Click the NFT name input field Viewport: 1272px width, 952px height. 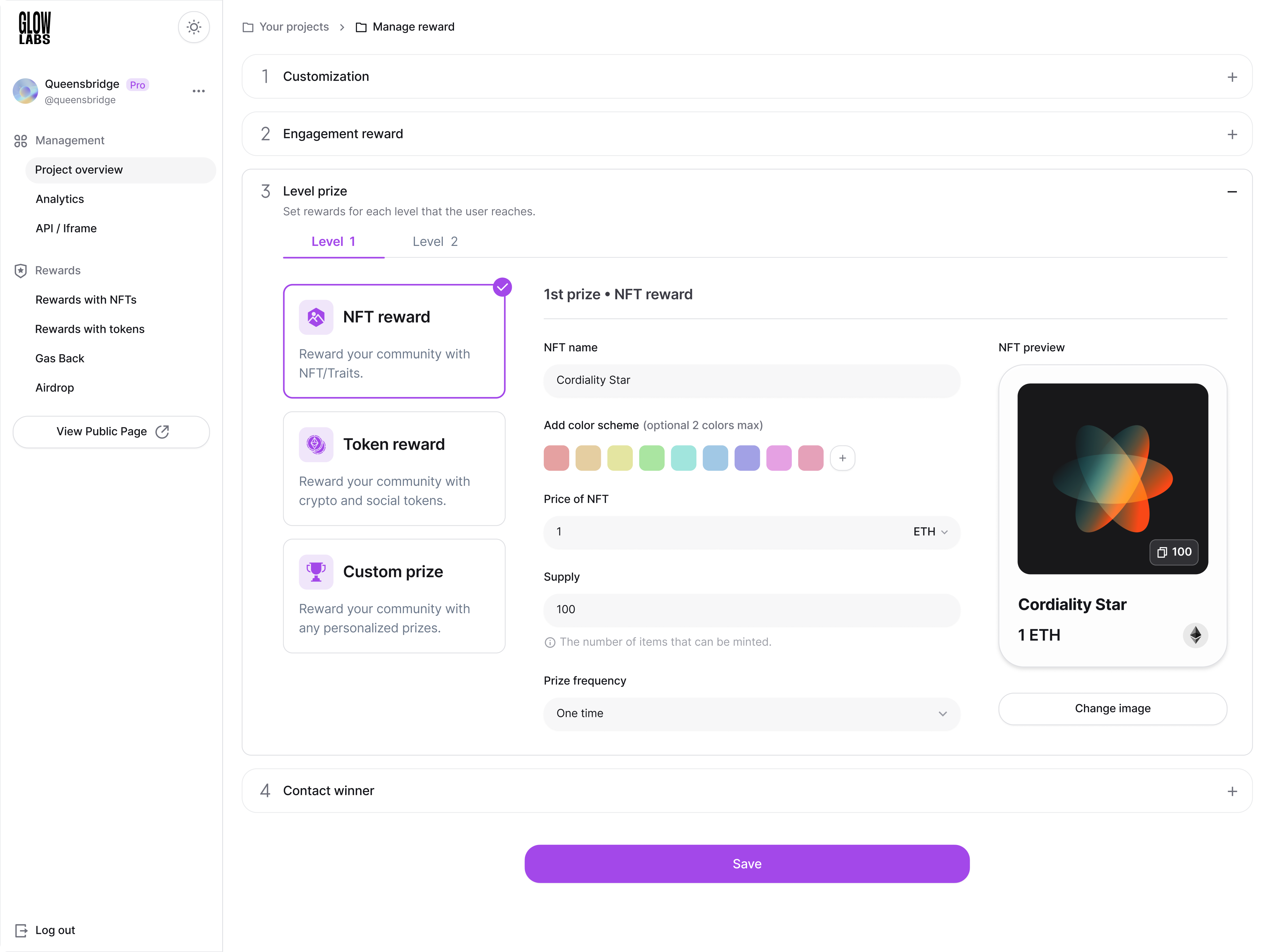click(x=751, y=381)
